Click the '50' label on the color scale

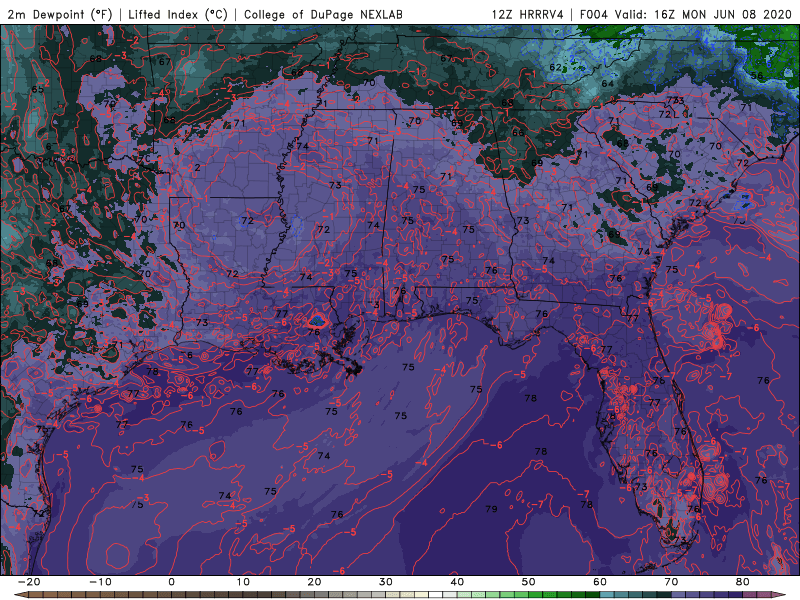tap(529, 582)
